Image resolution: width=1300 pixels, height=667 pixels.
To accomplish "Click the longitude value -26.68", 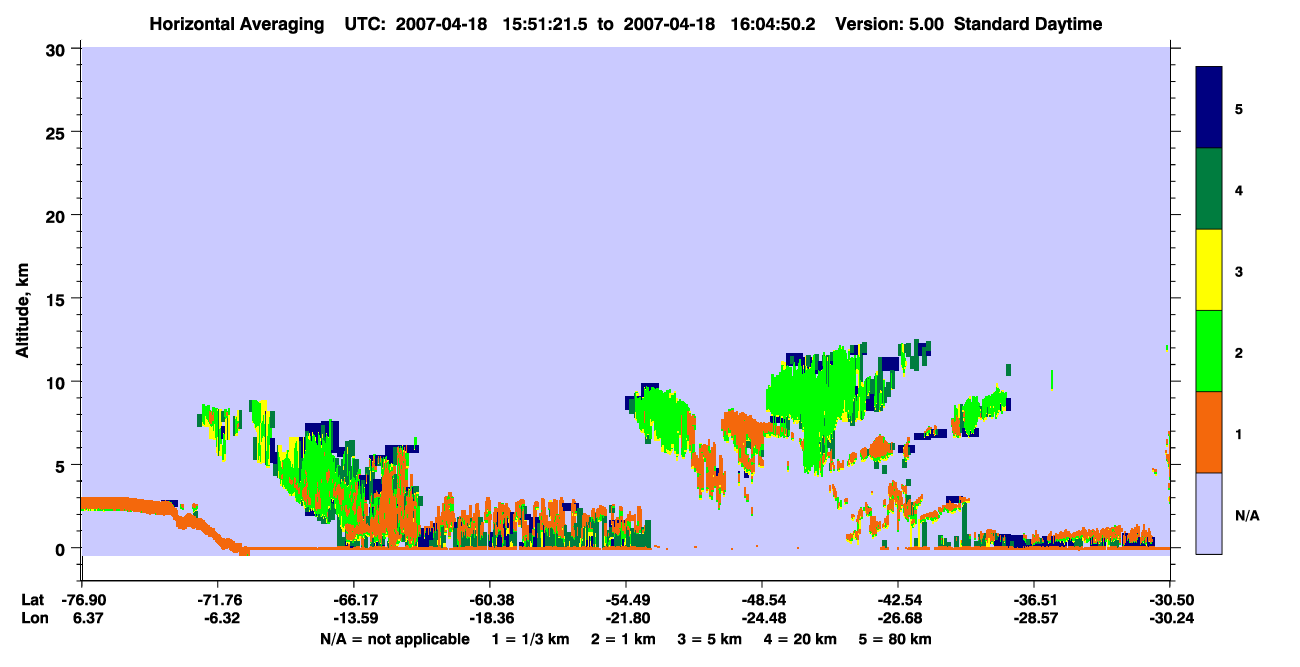I will [898, 617].
